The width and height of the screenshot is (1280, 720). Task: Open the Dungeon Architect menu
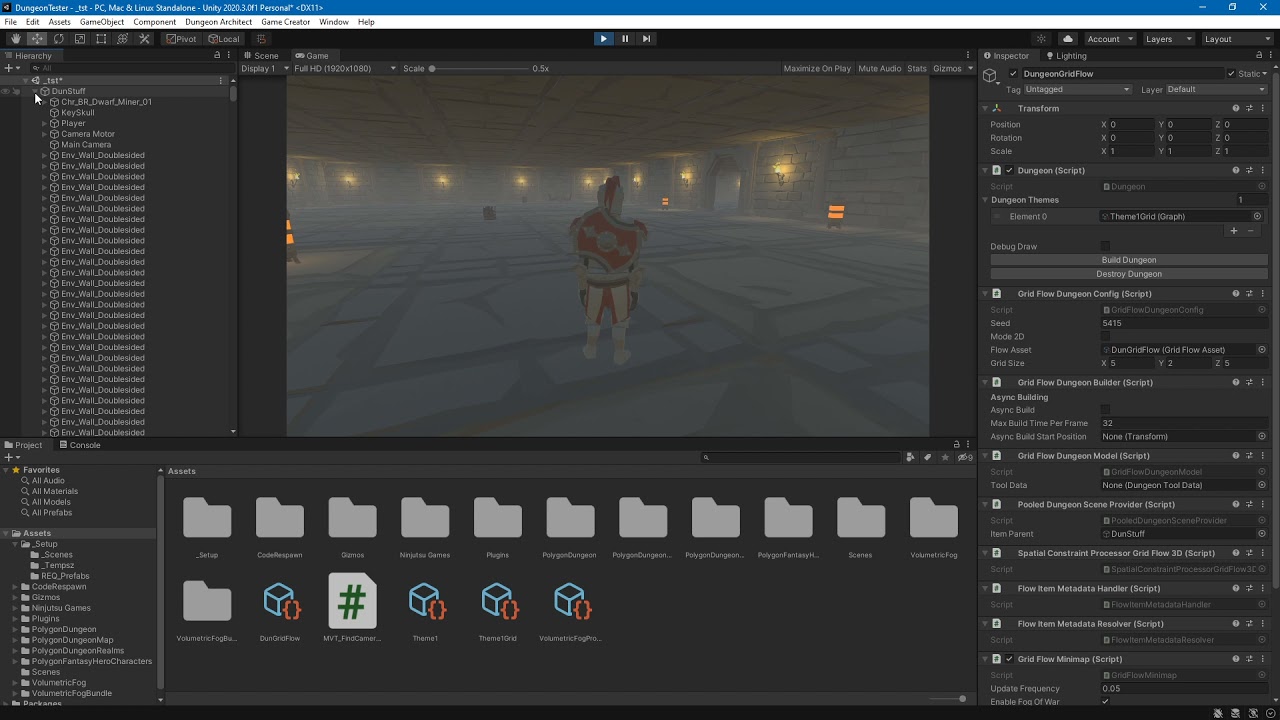point(219,22)
